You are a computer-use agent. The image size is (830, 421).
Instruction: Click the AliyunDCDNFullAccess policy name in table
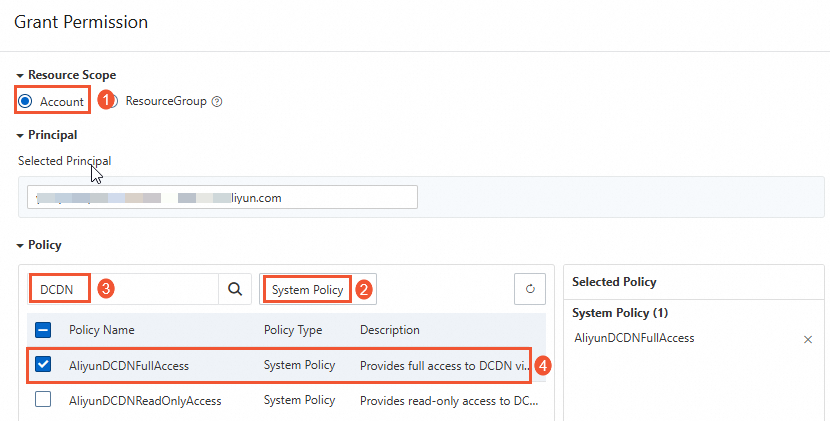[x=129, y=365]
